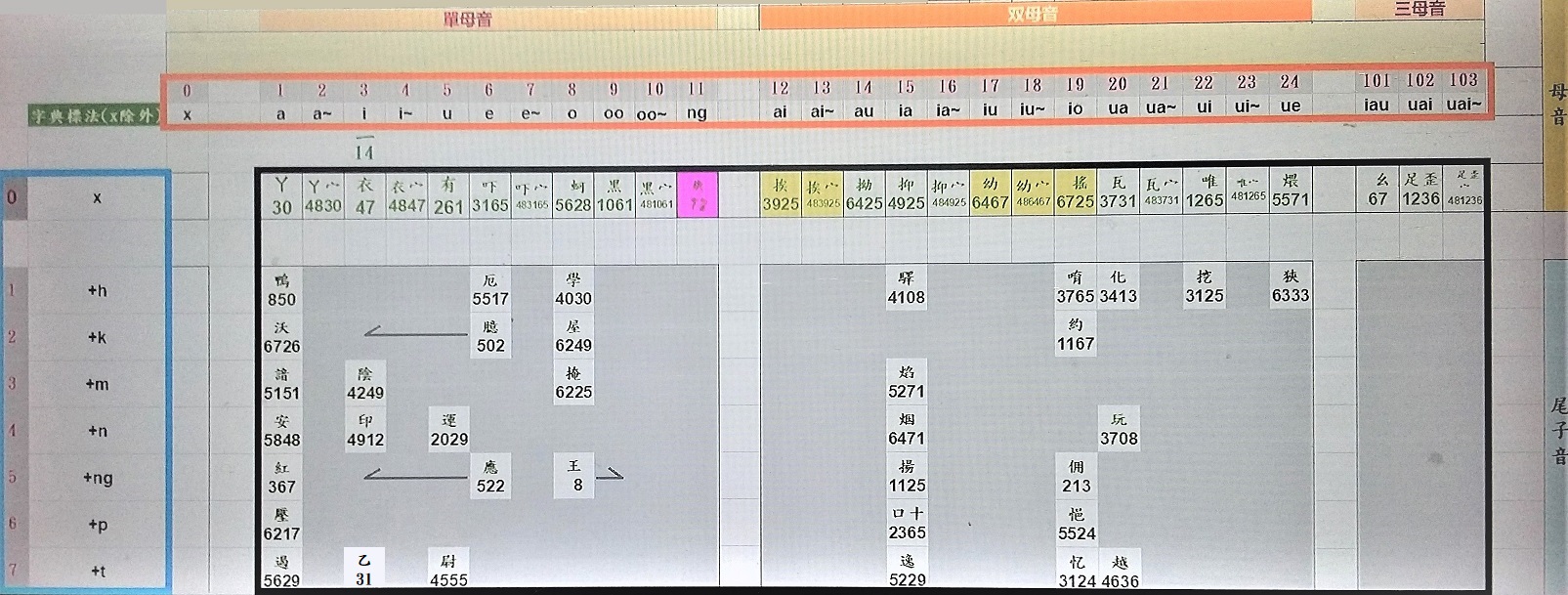
Task: Select the green 字典標法 label cell
Action: (95, 116)
